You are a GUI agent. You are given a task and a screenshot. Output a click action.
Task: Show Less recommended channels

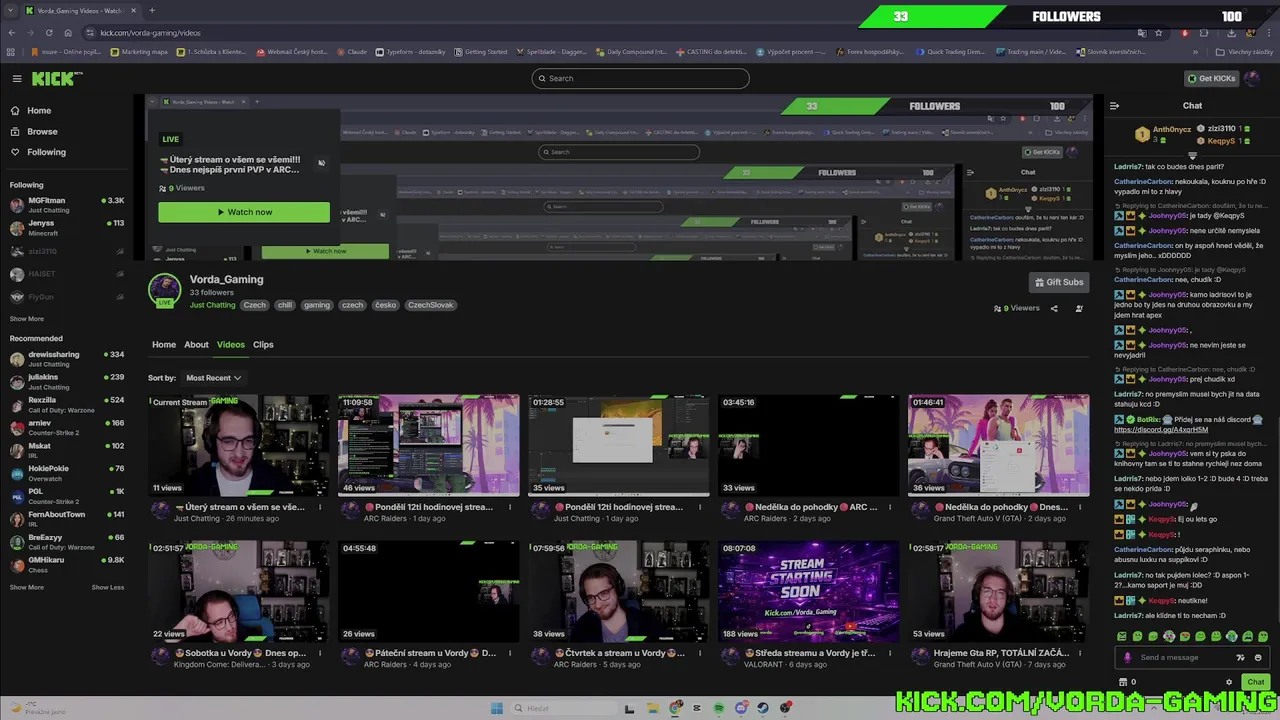(x=108, y=587)
